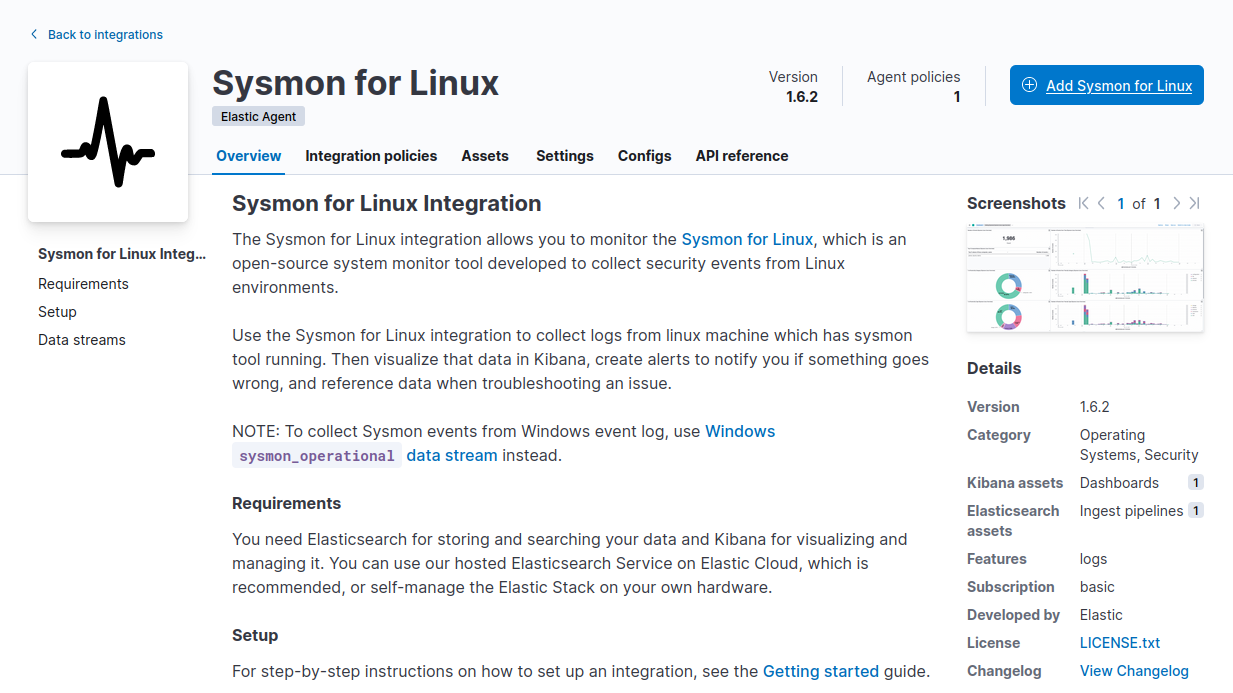The image size is (1233, 693).
Task: Click the plus icon on Add Sysmon button
Action: pyautogui.click(x=1030, y=85)
